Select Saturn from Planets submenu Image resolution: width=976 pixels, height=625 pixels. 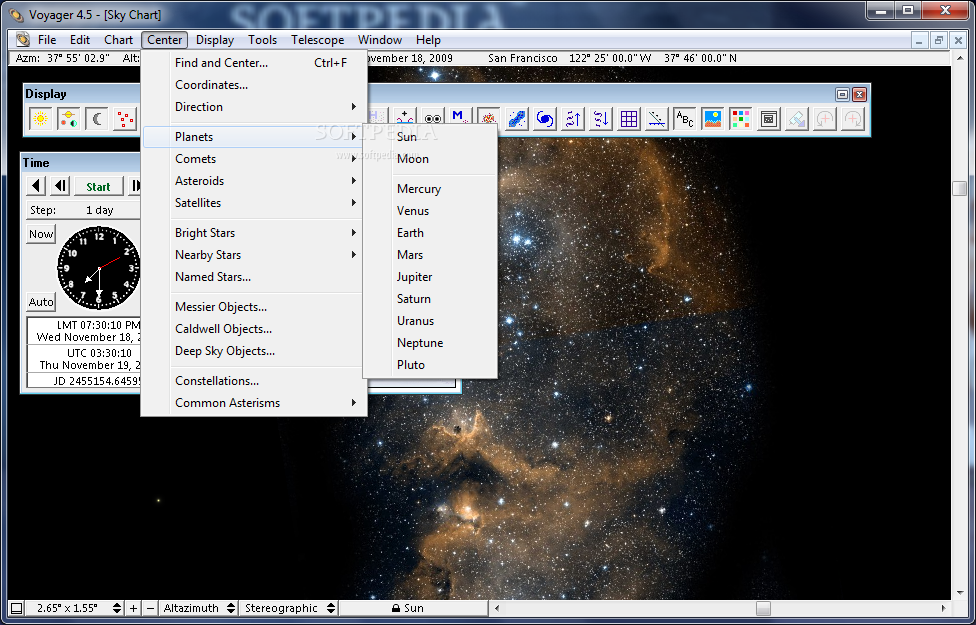click(430, 299)
